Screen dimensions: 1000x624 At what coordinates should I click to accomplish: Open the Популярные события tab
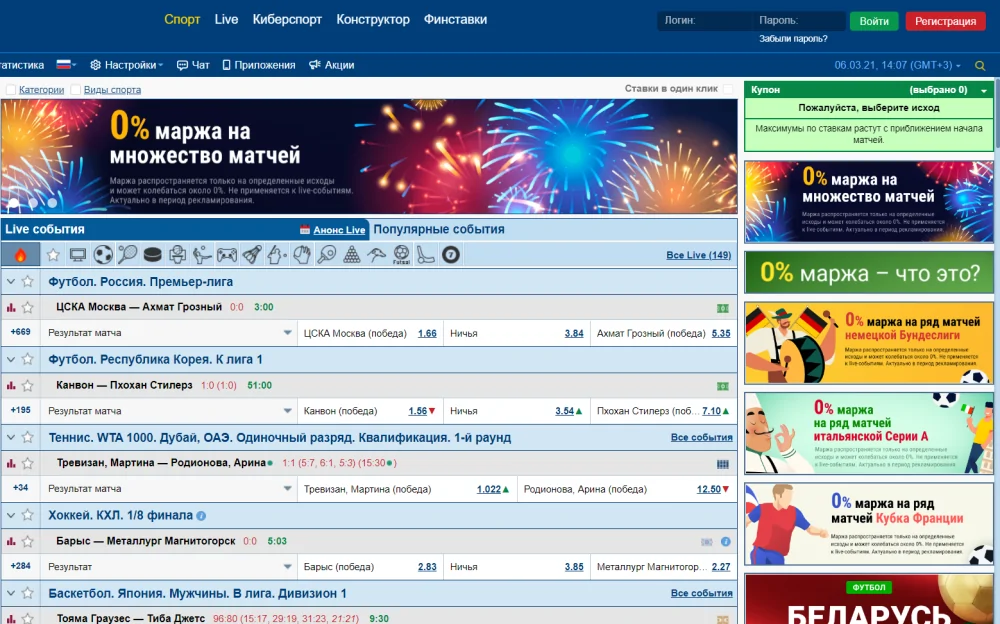(x=439, y=229)
